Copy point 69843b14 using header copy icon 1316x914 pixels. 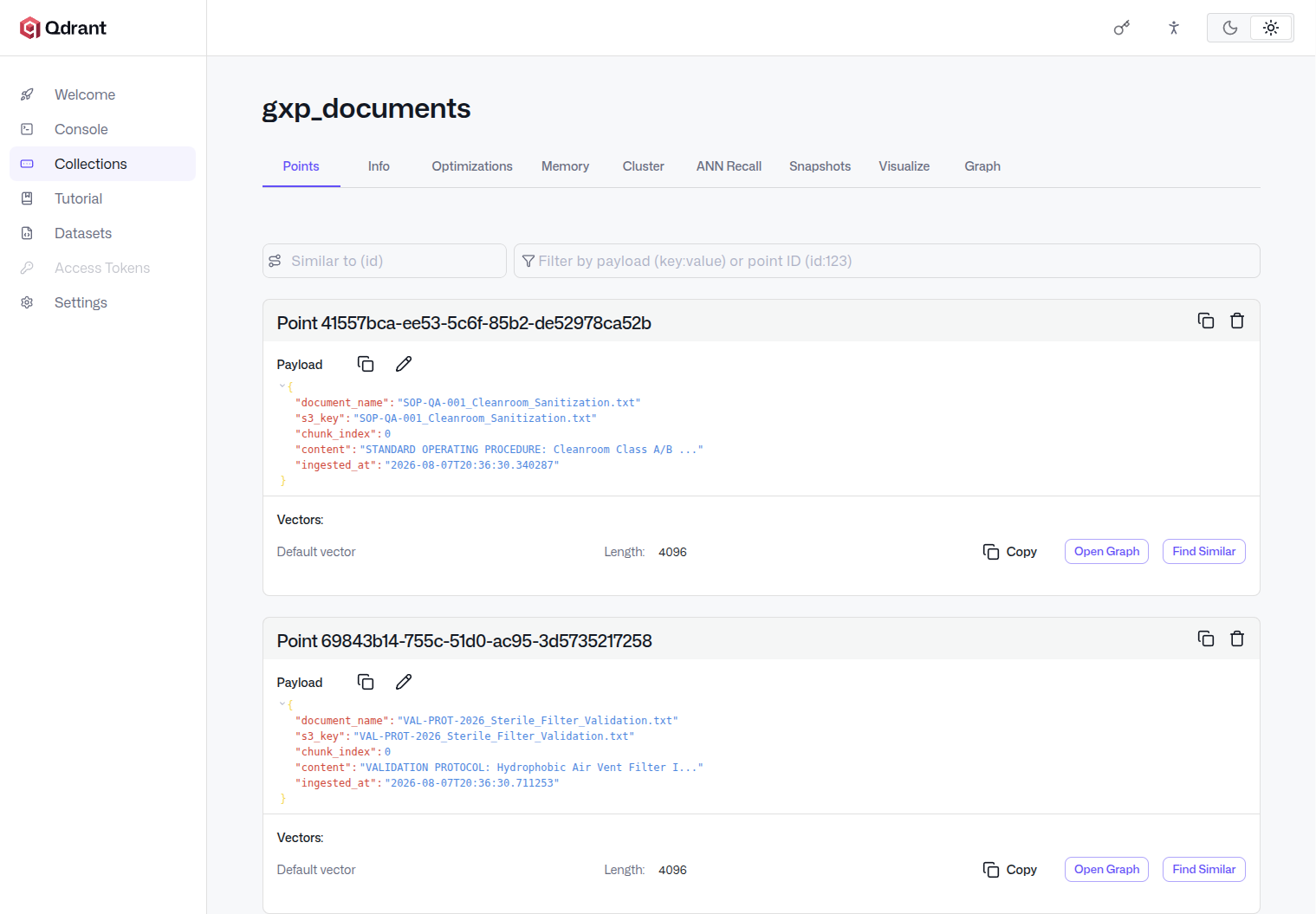click(x=1206, y=639)
